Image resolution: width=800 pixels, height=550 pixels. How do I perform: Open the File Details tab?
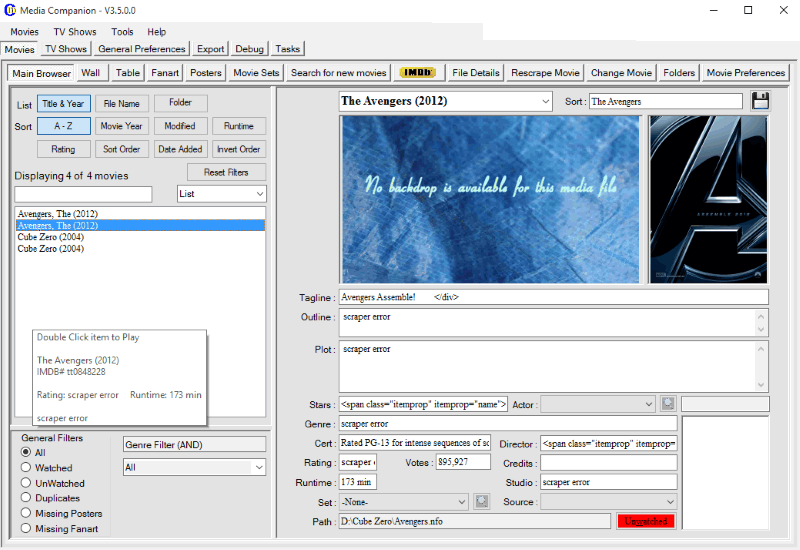coord(476,73)
